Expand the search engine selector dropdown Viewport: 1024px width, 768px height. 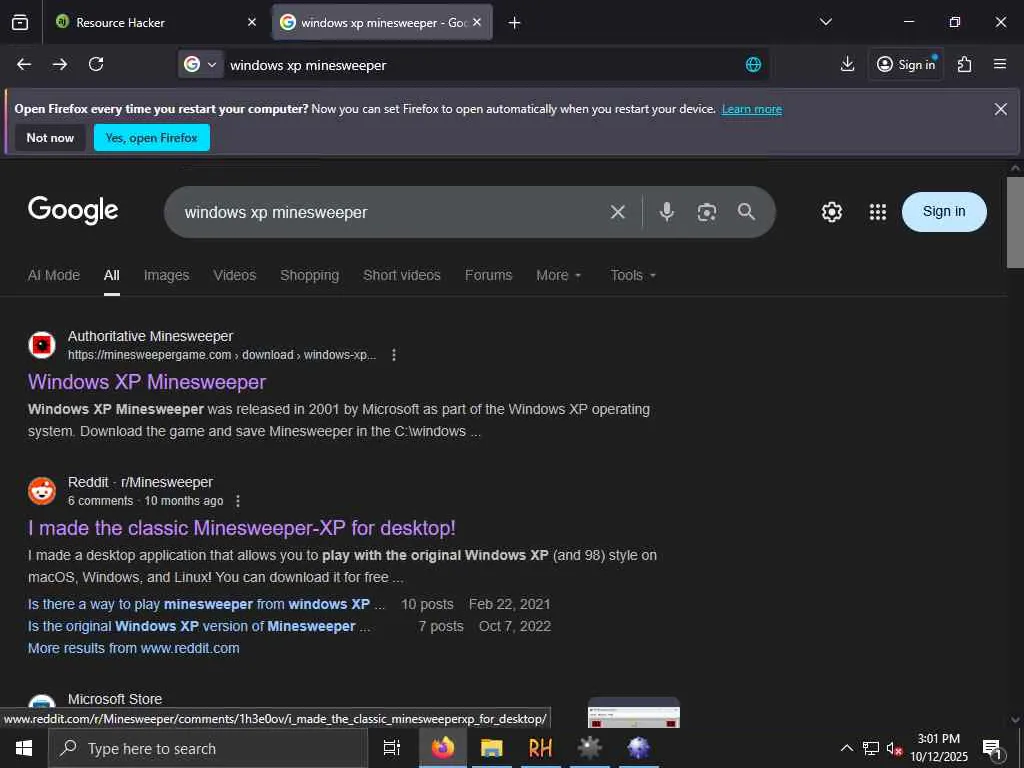(201, 64)
